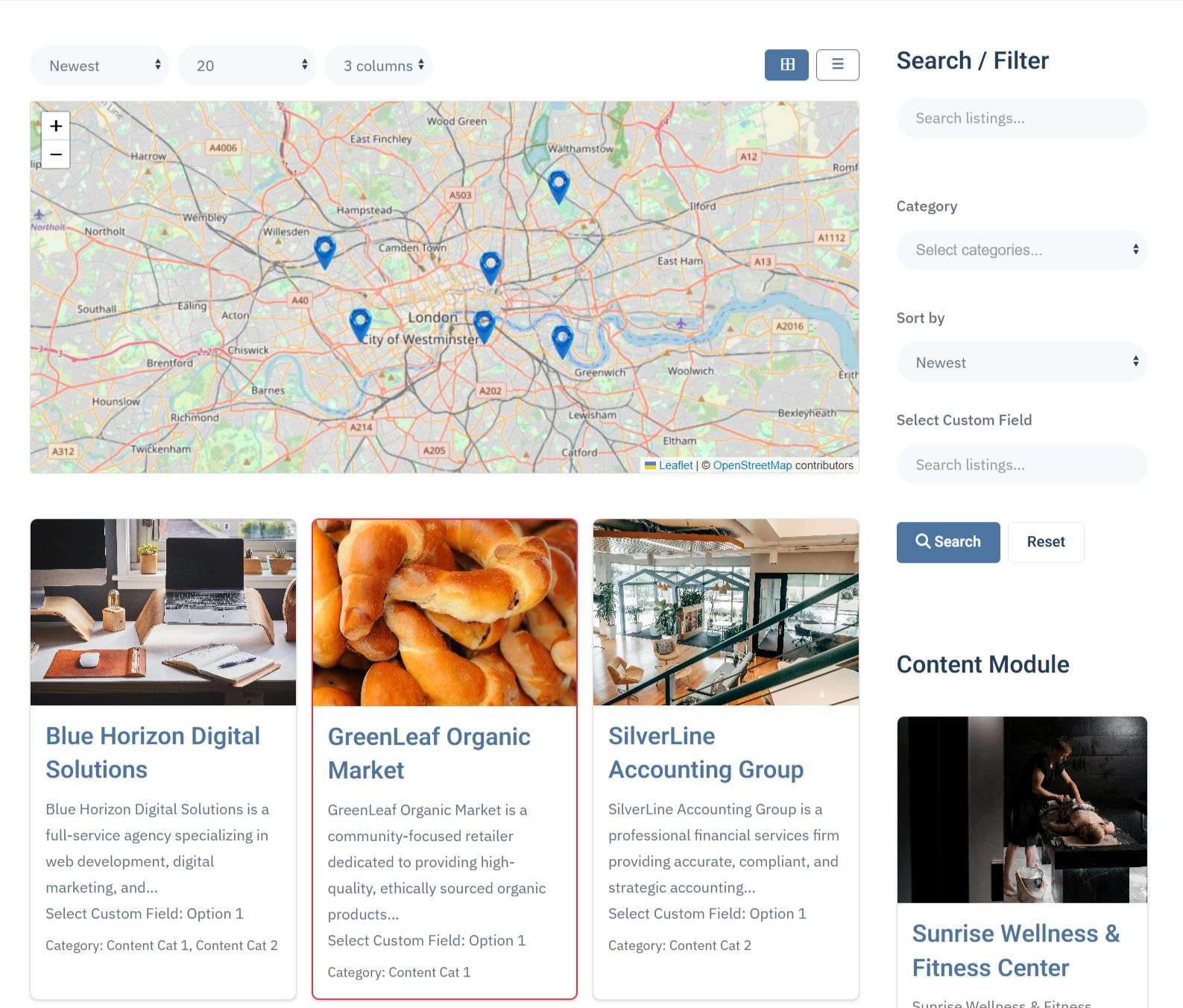Open the Leaflet attribution link
The height and width of the screenshot is (1008, 1183).
[x=675, y=465]
